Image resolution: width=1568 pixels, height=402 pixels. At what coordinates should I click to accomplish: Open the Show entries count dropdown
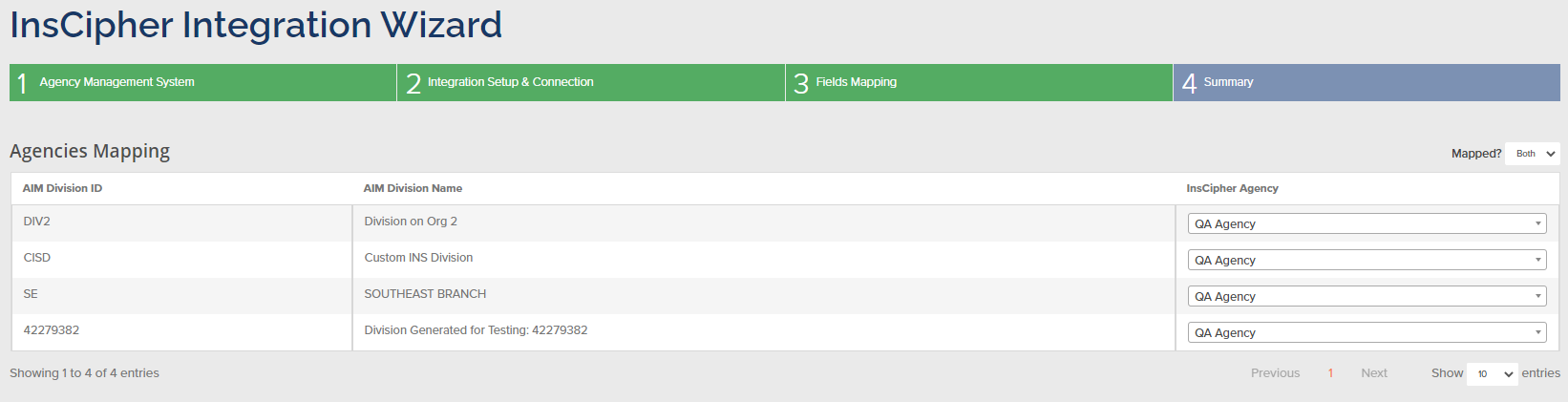pyautogui.click(x=1493, y=374)
